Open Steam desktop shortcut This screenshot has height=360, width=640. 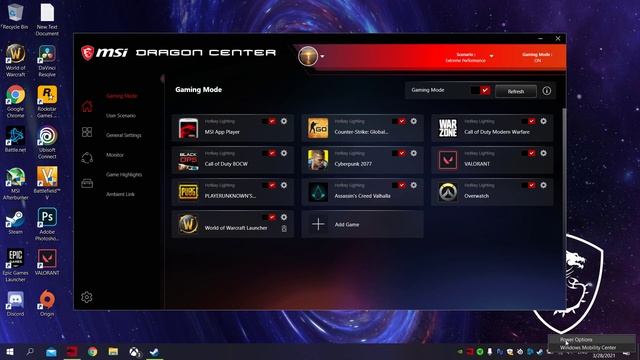point(16,222)
